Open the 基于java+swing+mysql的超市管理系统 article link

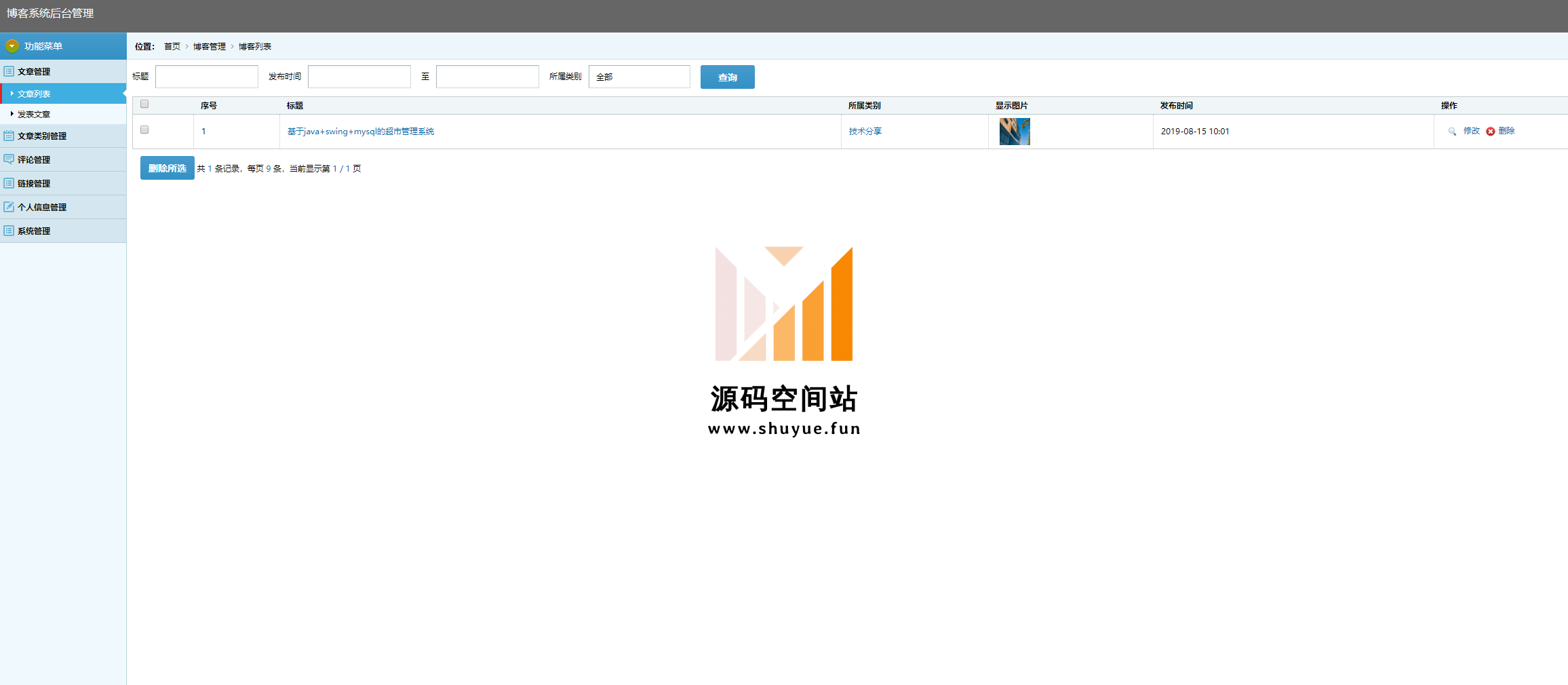coord(361,132)
